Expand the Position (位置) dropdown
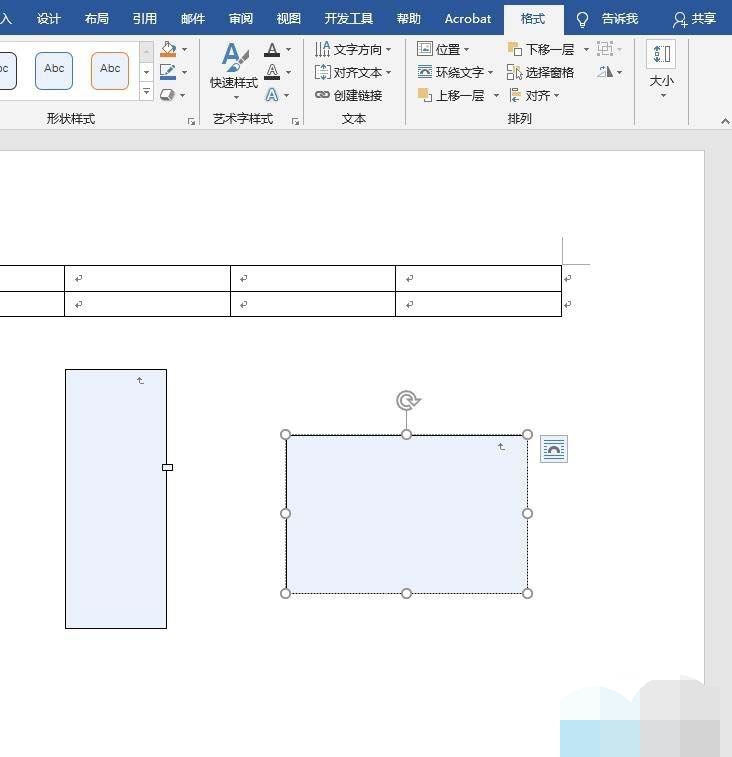This screenshot has width=732, height=757. (x=442, y=49)
